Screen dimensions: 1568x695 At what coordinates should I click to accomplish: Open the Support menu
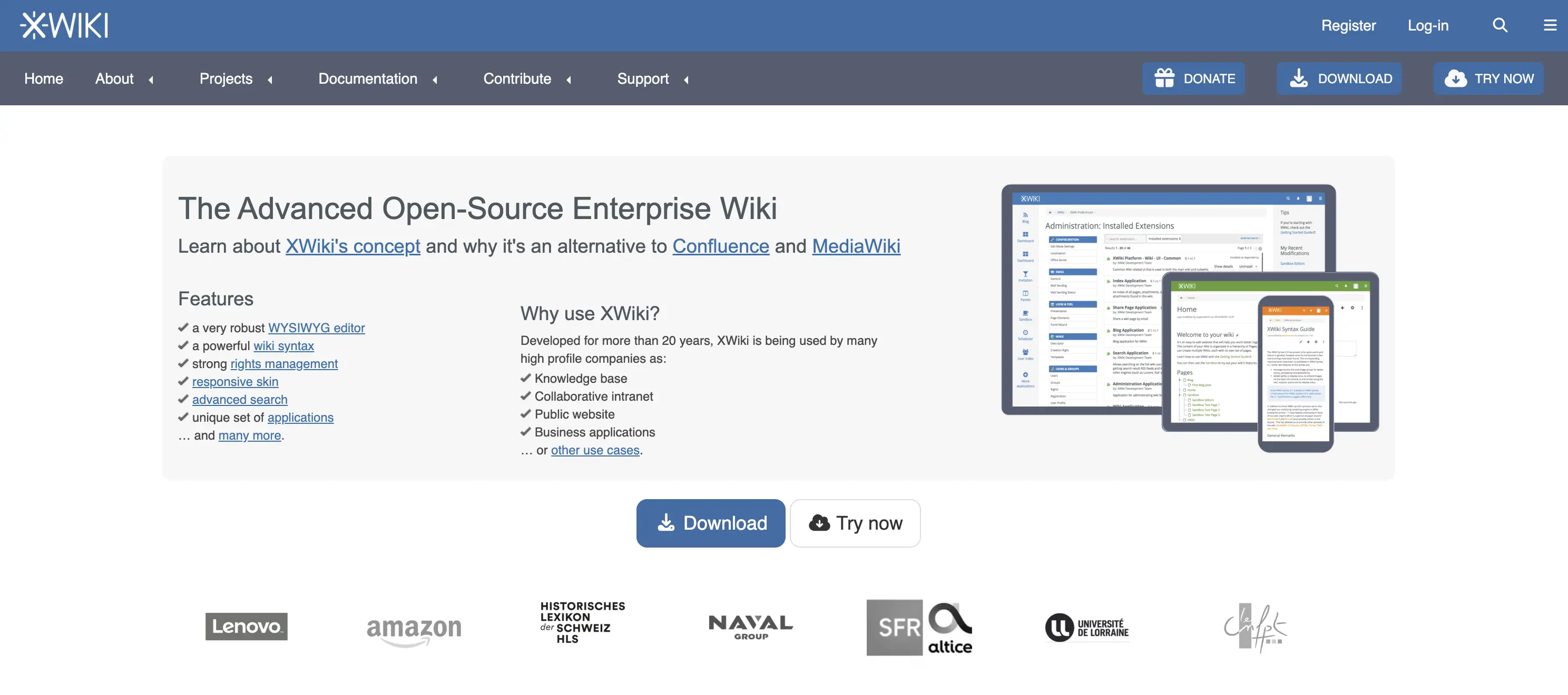(x=643, y=79)
